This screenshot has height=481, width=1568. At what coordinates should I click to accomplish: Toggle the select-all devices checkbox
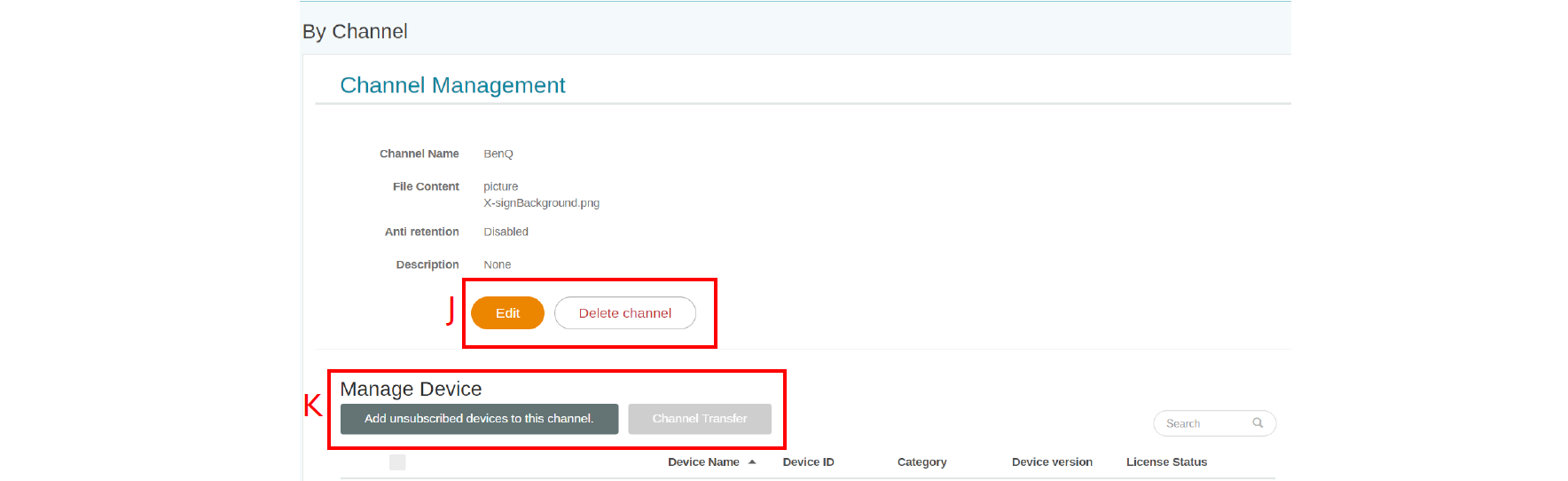397,462
